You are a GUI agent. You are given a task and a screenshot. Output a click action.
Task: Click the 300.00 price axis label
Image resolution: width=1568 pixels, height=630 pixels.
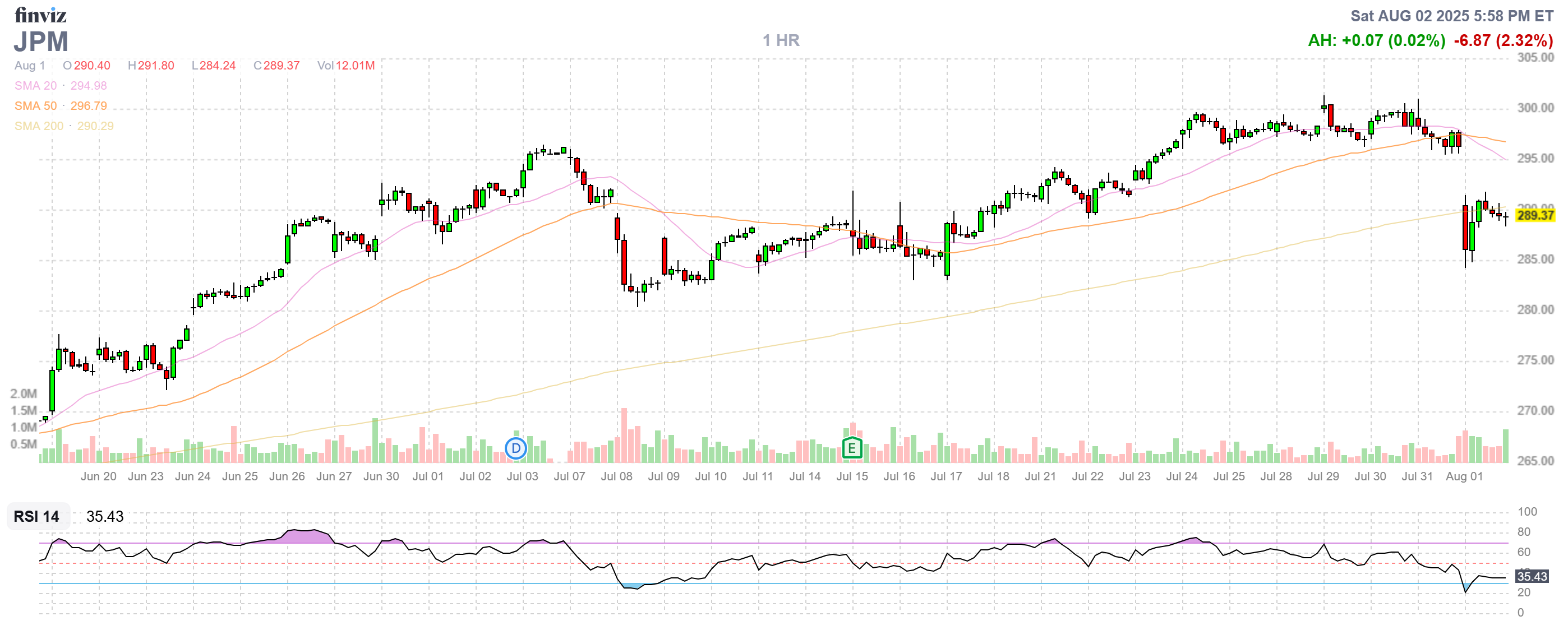(1534, 108)
